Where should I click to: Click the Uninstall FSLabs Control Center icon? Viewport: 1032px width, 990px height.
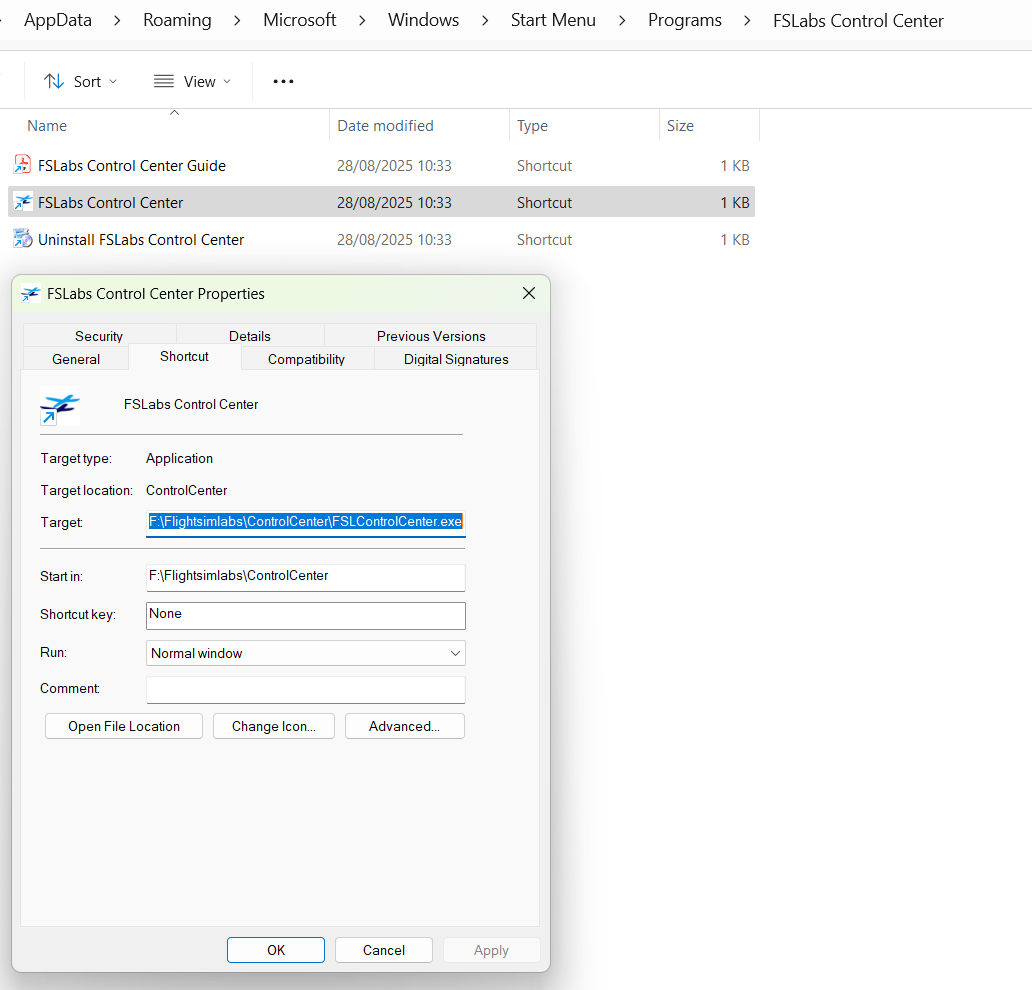coord(22,239)
